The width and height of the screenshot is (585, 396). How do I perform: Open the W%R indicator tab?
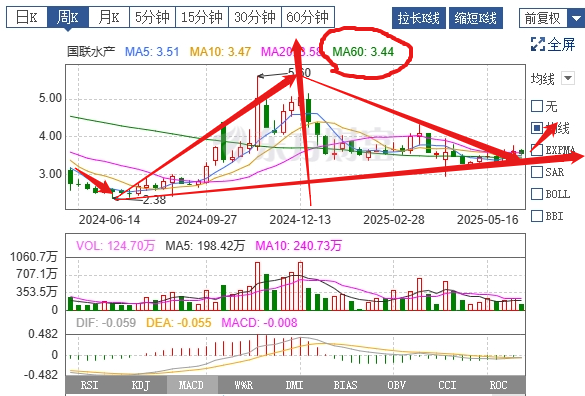click(x=243, y=385)
